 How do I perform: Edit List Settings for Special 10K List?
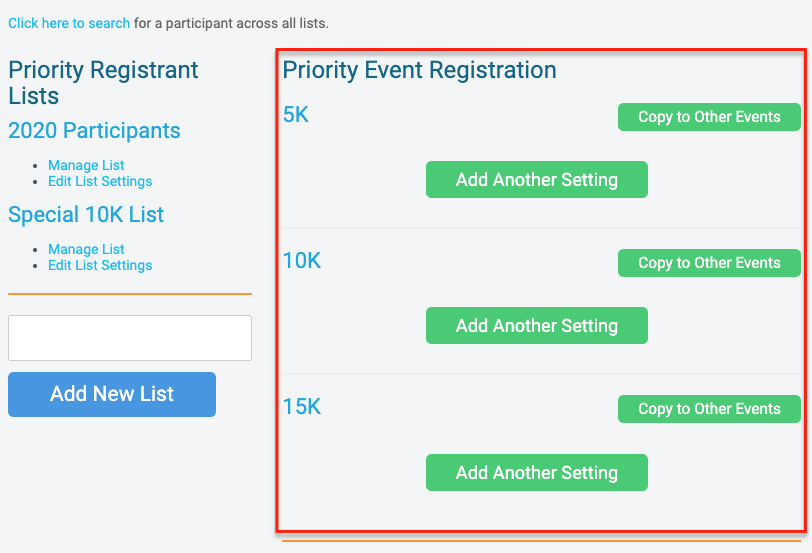(100, 265)
